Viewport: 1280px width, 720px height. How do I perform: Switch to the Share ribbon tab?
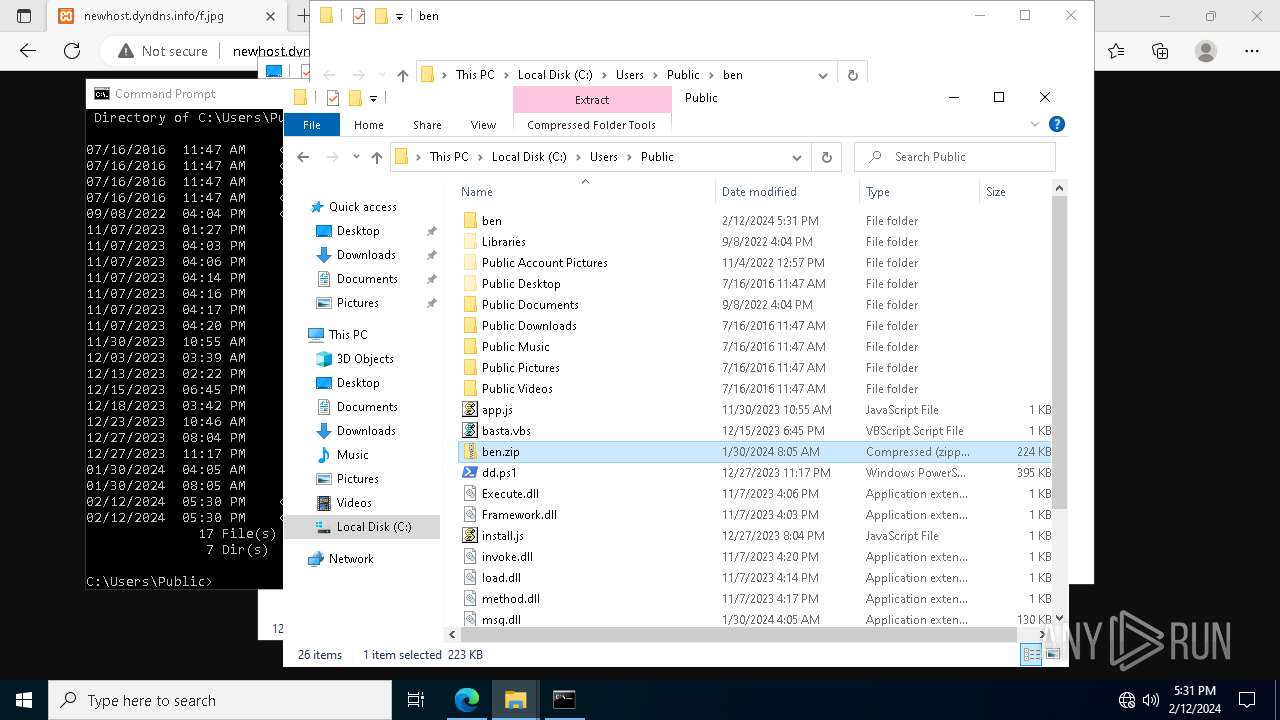coord(427,125)
